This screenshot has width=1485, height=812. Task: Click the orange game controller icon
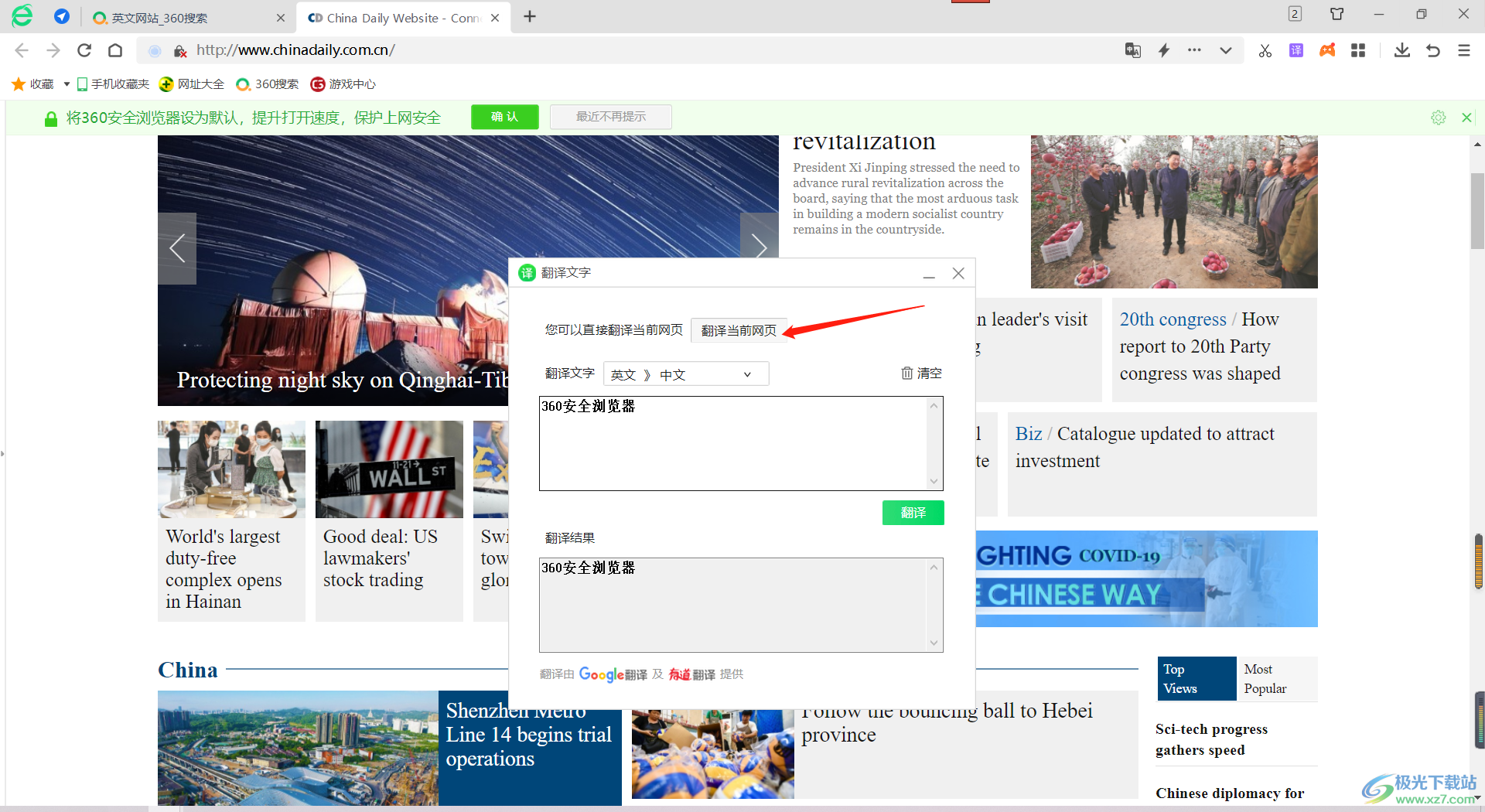[x=1327, y=50]
